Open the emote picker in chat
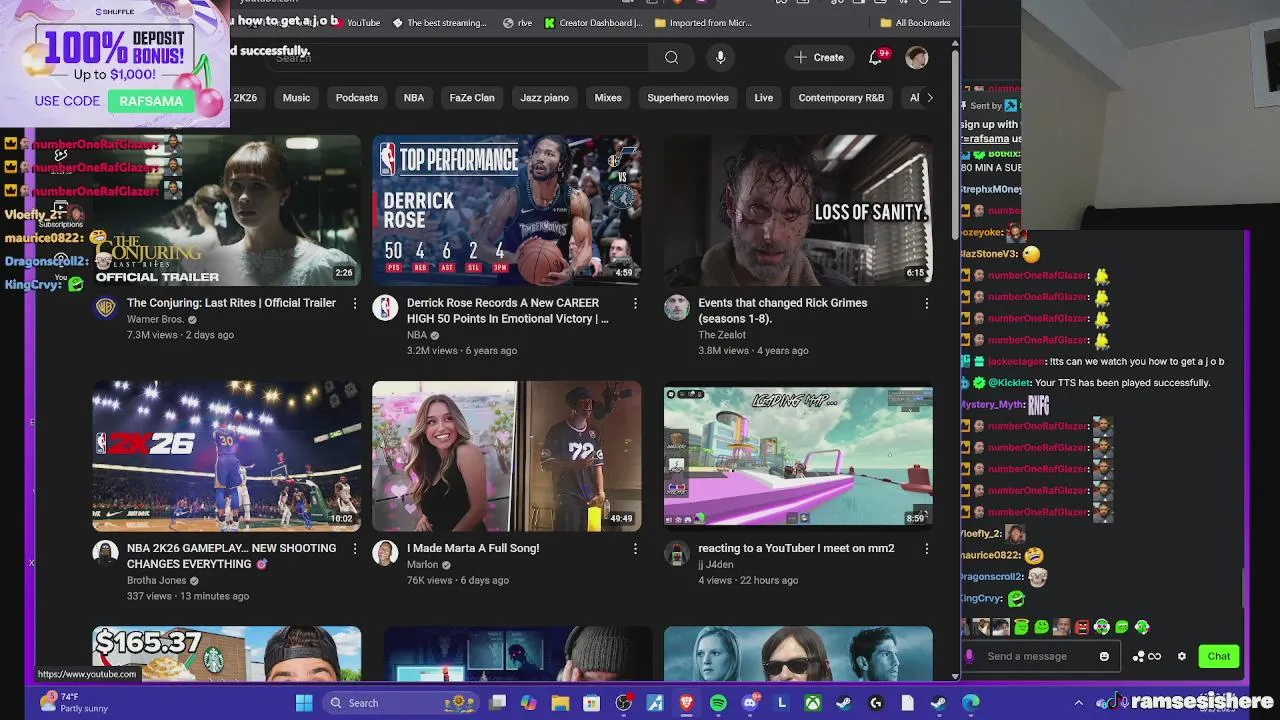Viewport: 1280px width, 720px height. pyautogui.click(x=1104, y=657)
